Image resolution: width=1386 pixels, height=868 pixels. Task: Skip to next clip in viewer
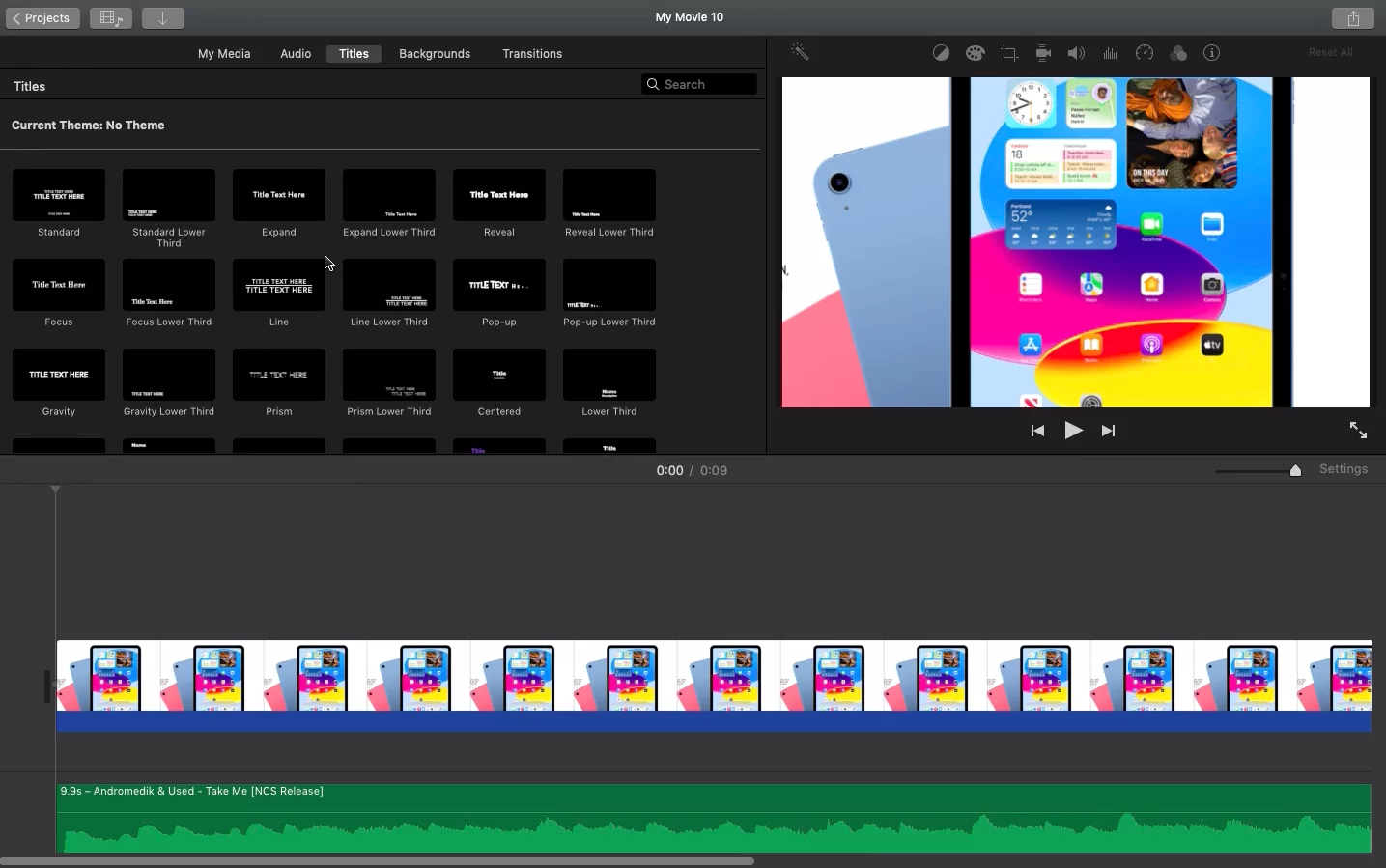[x=1109, y=432]
